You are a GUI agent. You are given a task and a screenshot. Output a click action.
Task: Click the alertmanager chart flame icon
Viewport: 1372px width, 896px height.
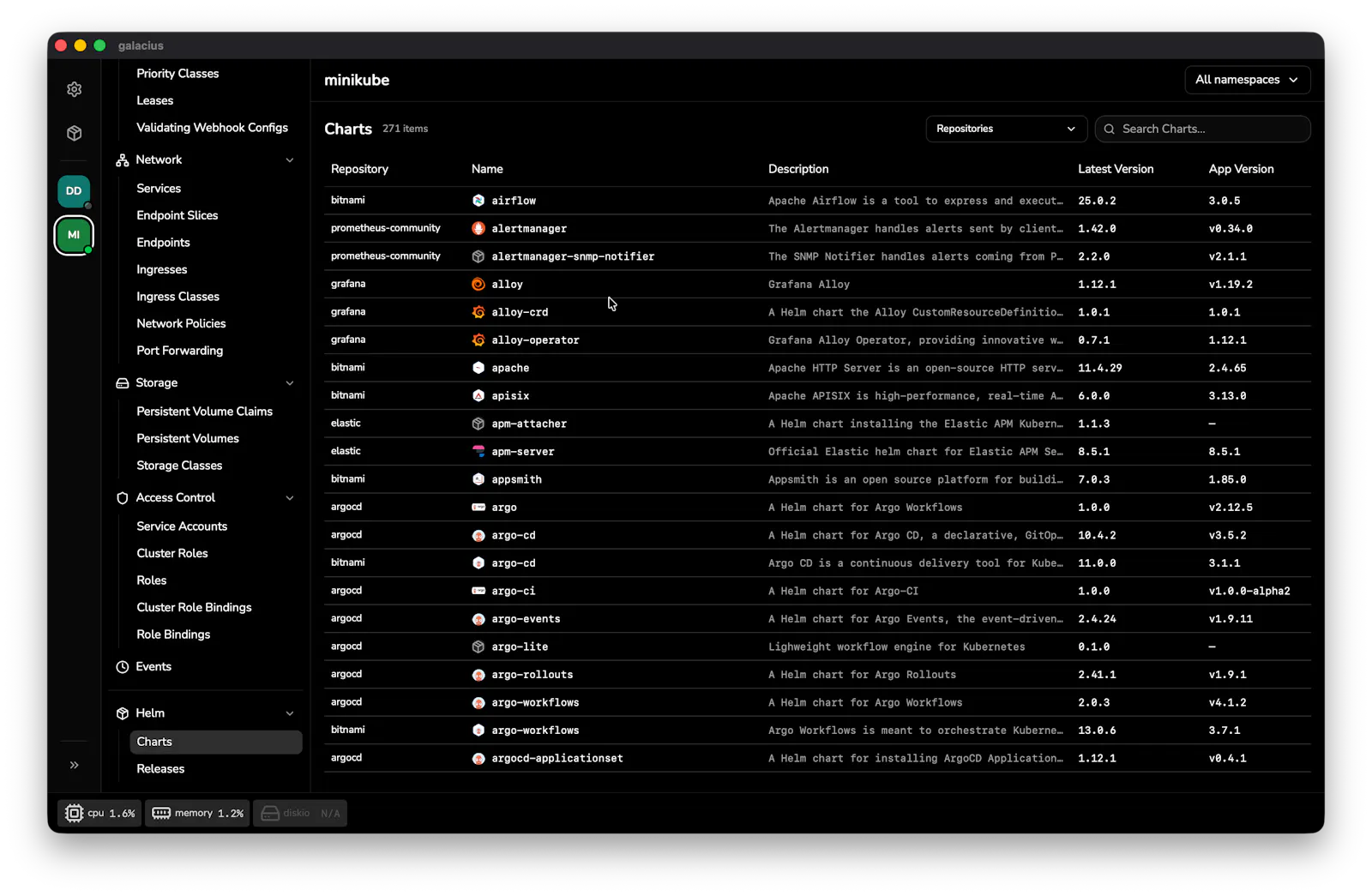pos(478,229)
